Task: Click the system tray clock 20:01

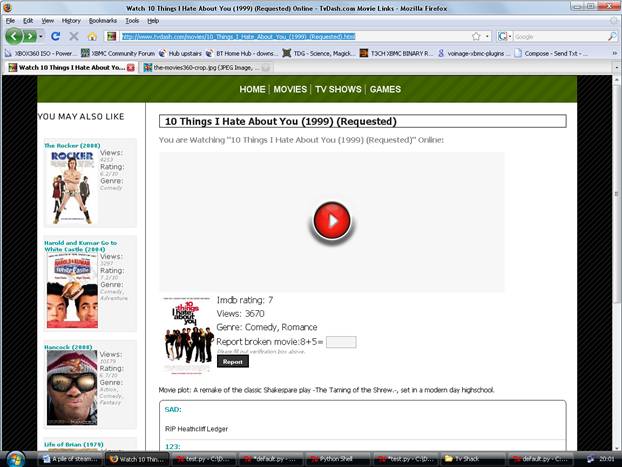Action: [x=607, y=459]
